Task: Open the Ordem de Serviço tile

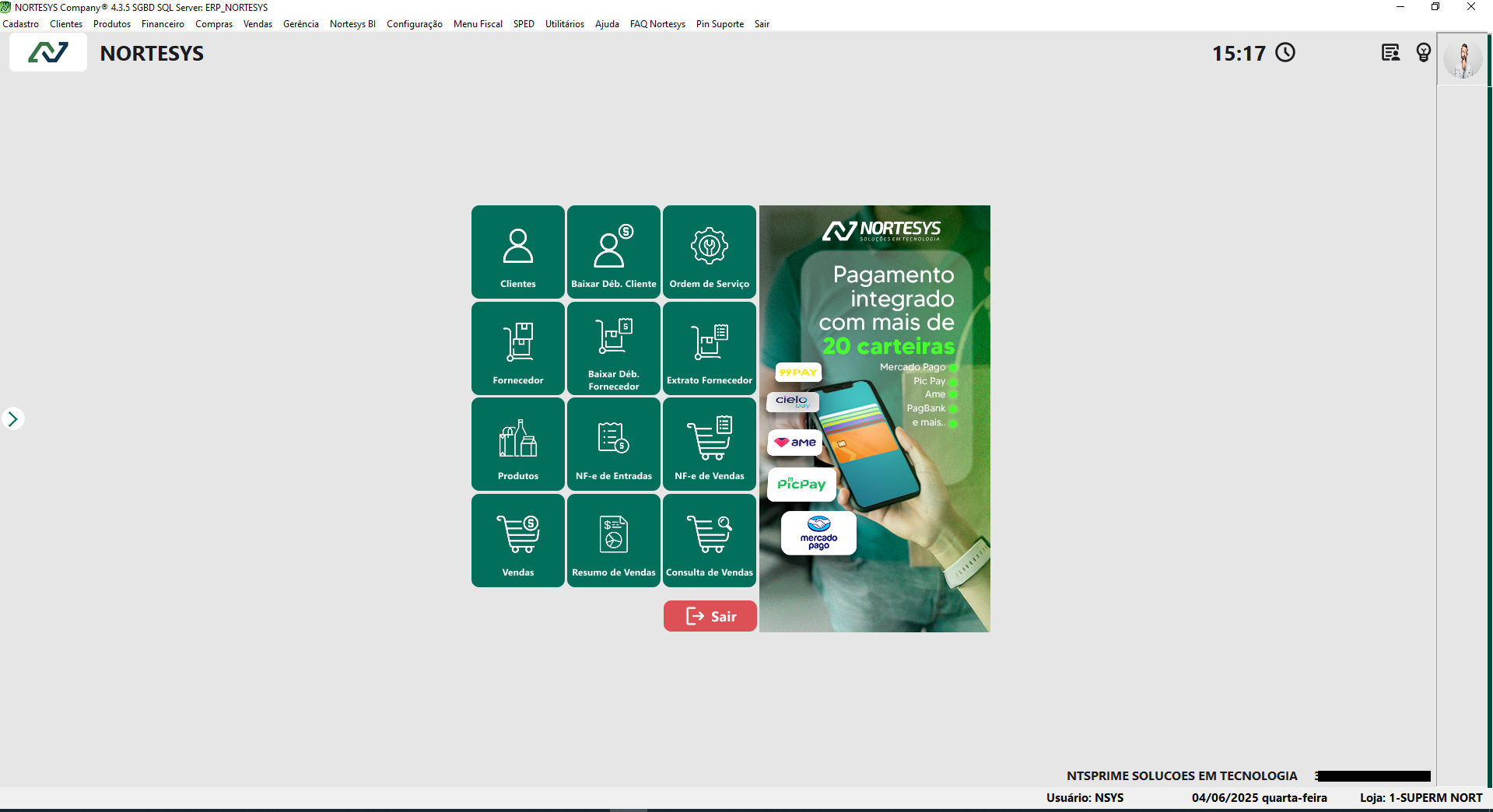Action: coord(709,252)
